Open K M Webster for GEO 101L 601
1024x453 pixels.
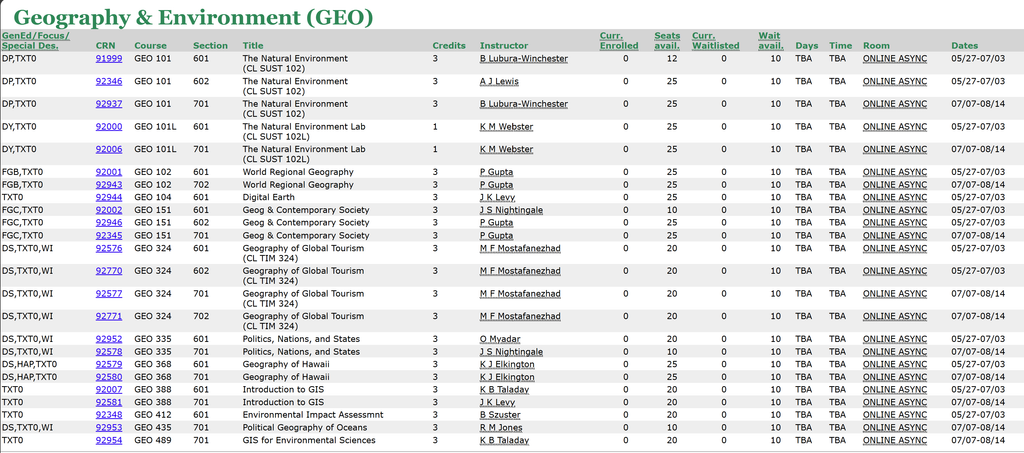(x=506, y=127)
